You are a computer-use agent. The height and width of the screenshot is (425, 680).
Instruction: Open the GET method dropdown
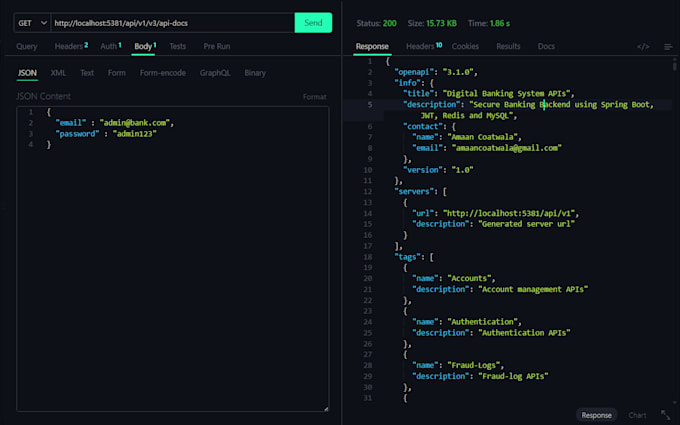[33, 23]
